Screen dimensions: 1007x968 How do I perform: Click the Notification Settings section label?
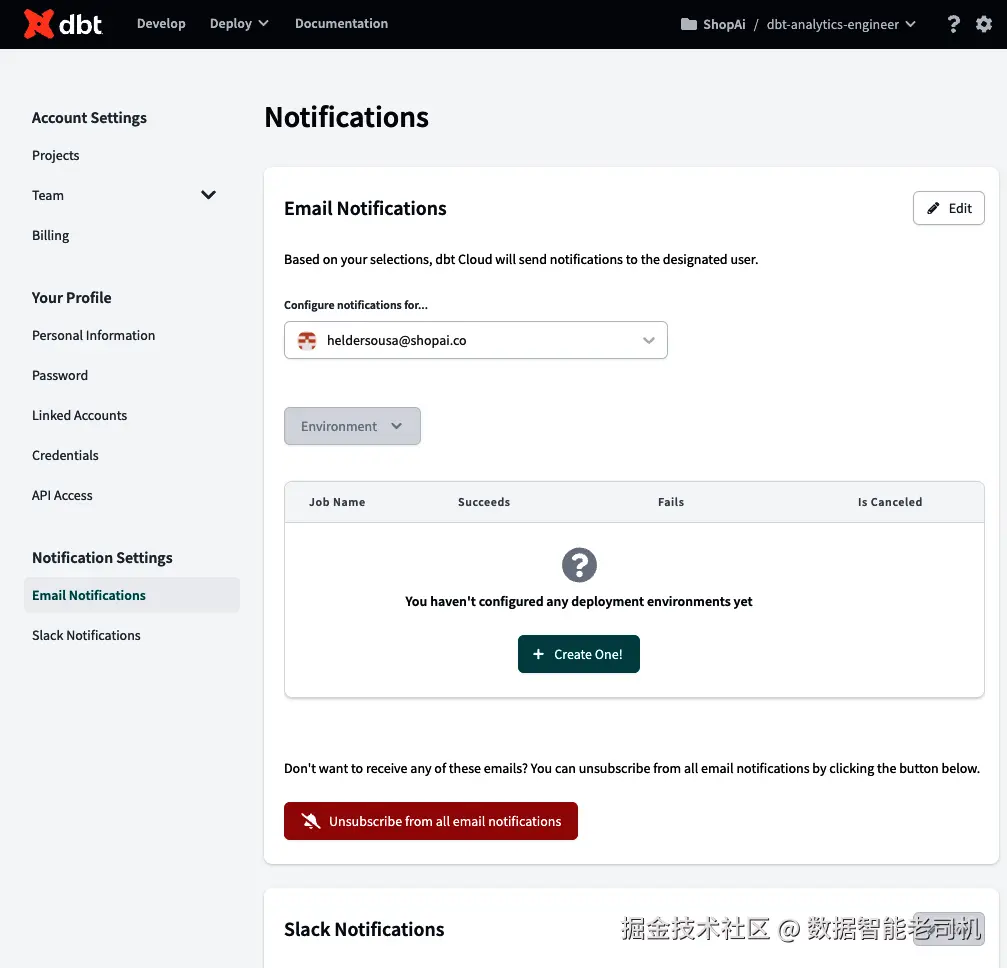(x=102, y=558)
